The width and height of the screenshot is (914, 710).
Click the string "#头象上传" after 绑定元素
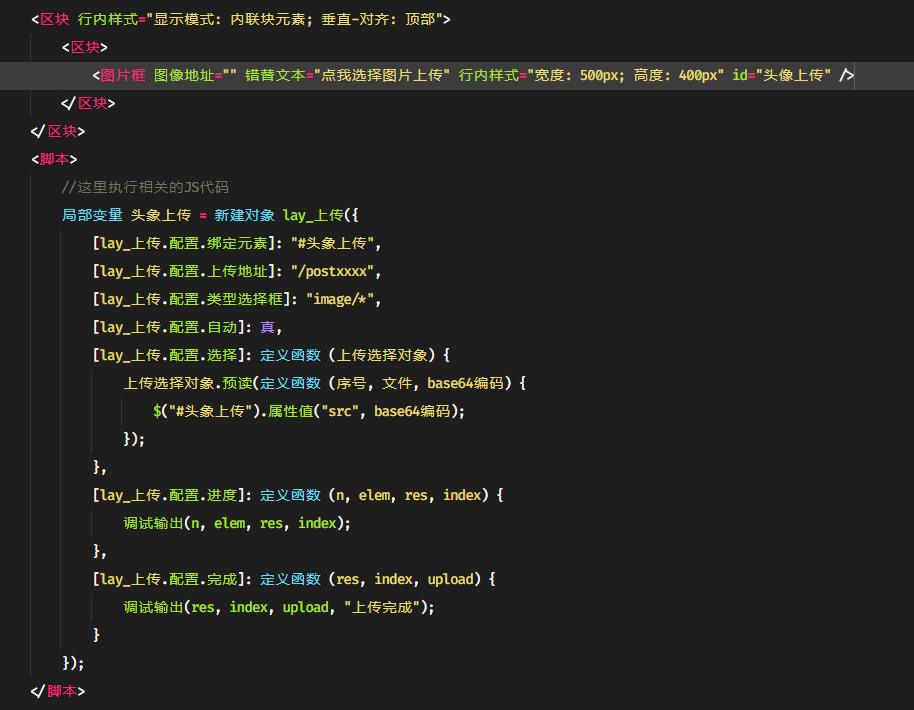[x=332, y=244]
